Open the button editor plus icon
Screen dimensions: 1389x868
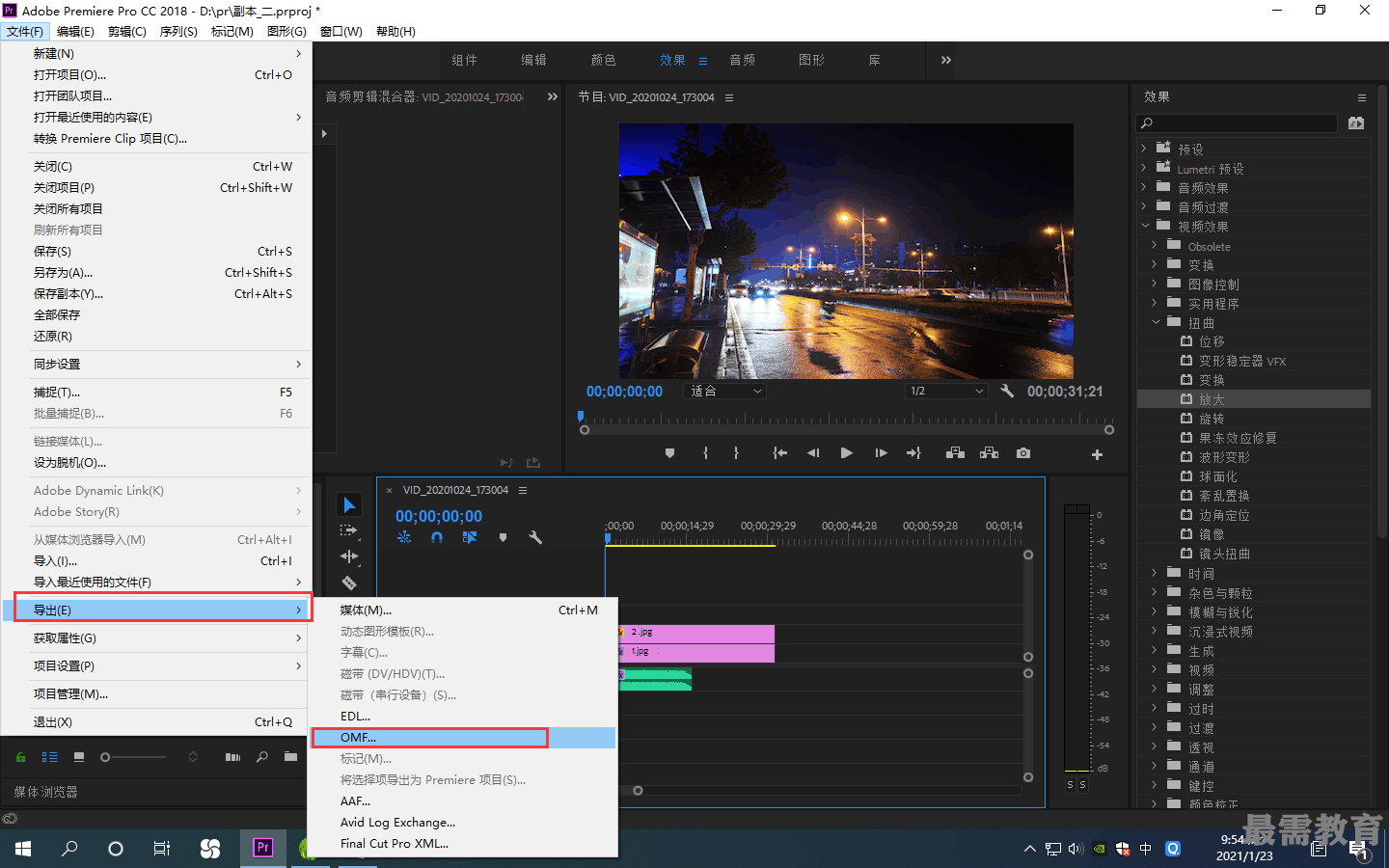tap(1097, 454)
